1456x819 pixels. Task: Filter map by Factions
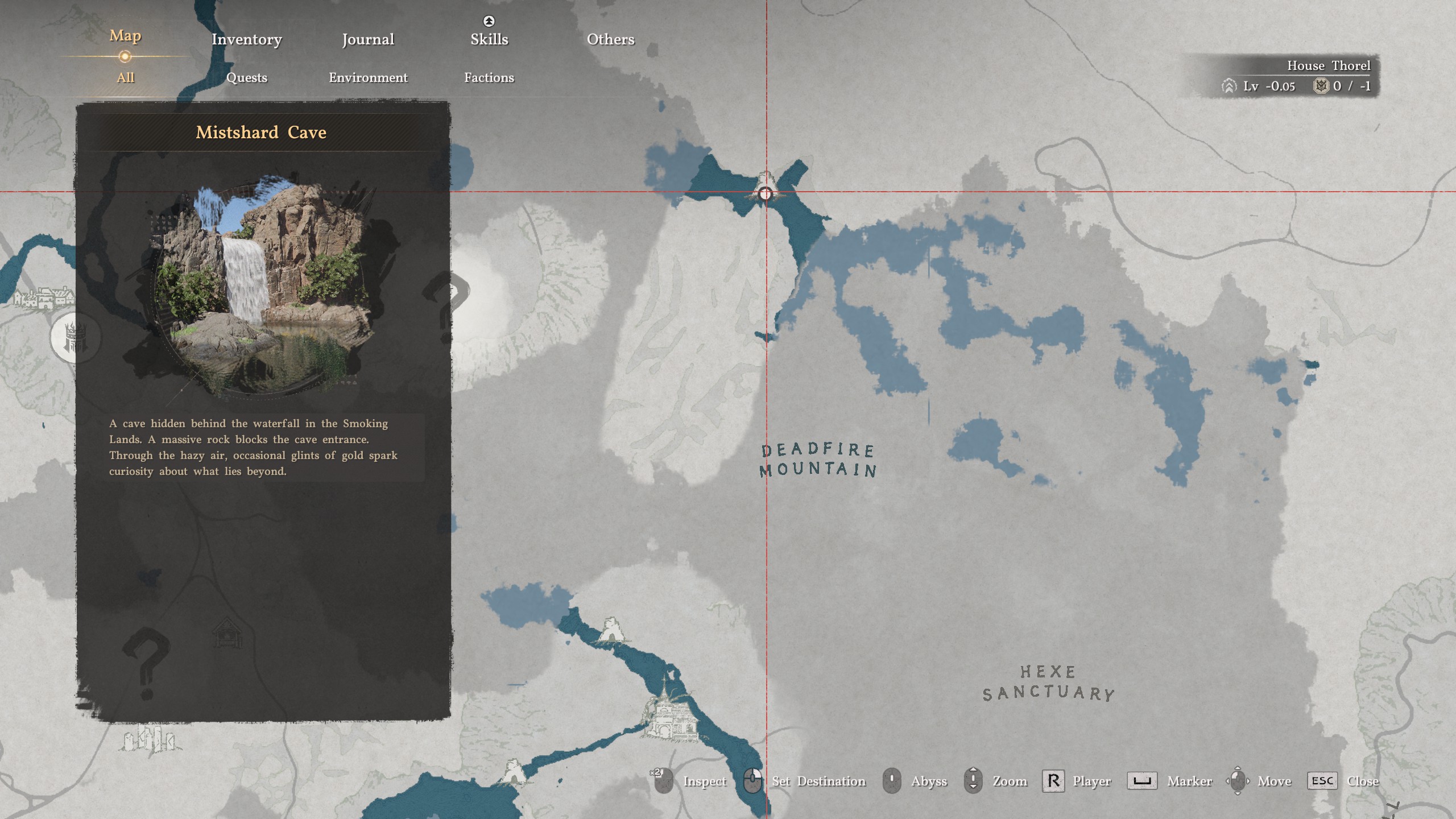coord(489,77)
